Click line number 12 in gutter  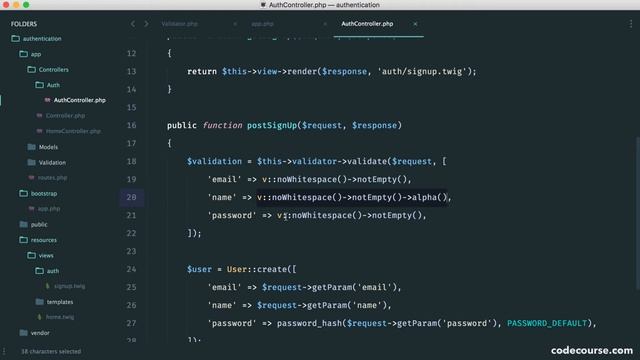131,53
